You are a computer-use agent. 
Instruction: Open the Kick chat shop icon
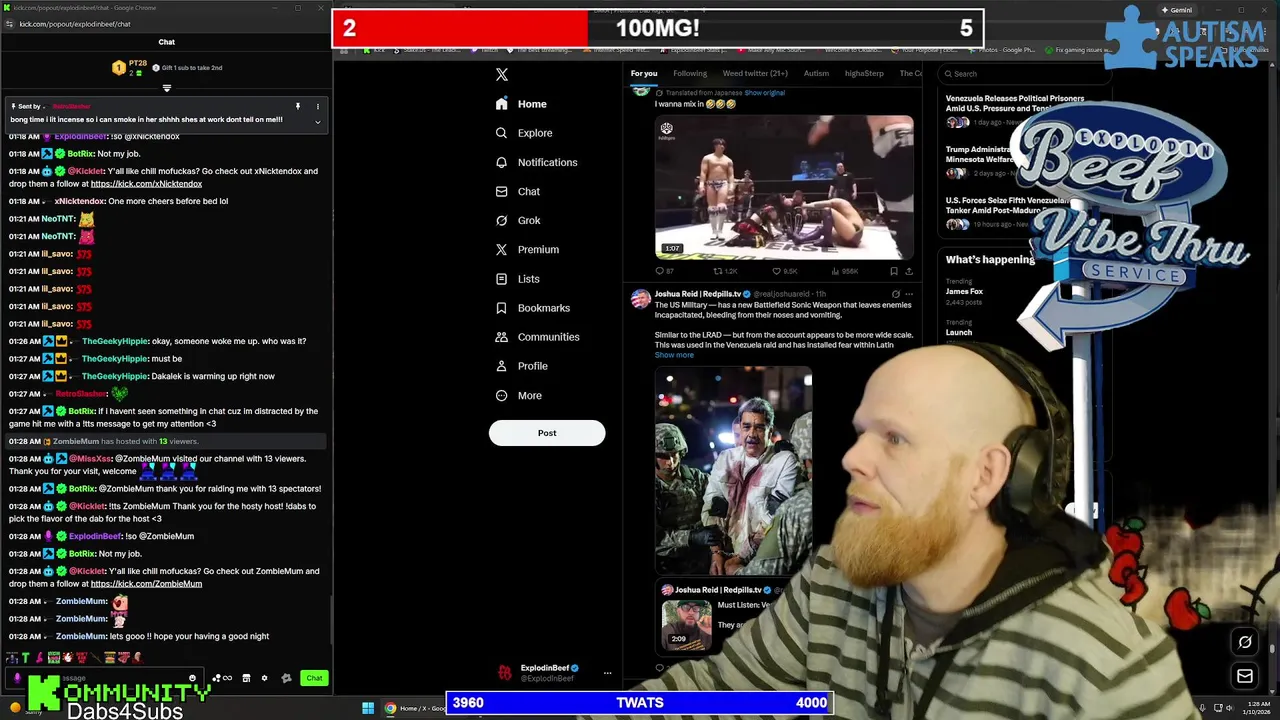(x=246, y=678)
